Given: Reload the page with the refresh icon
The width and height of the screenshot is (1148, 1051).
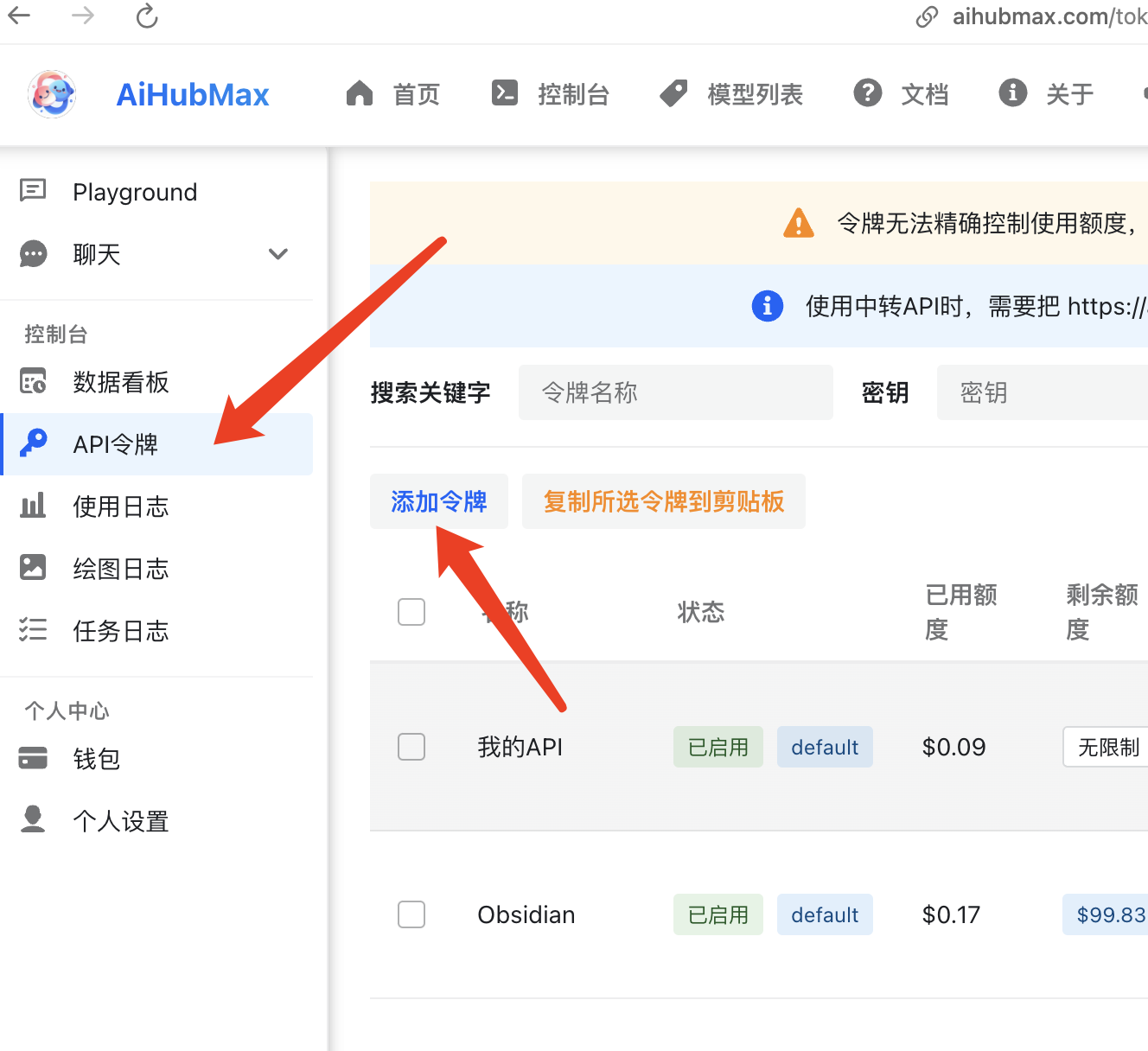Looking at the screenshot, I should point(147,16).
